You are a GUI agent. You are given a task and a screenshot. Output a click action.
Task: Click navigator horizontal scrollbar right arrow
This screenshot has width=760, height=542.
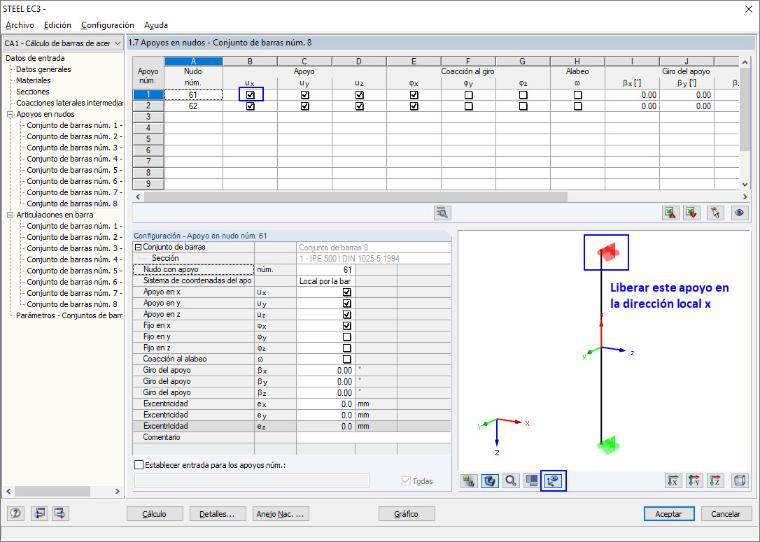(x=117, y=491)
